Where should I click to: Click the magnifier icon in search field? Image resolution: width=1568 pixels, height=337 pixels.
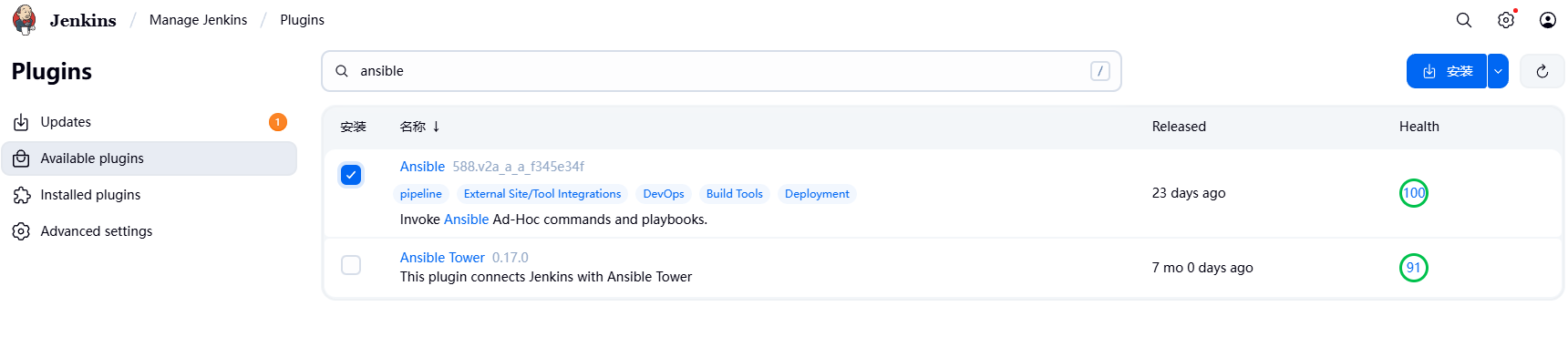coord(342,71)
